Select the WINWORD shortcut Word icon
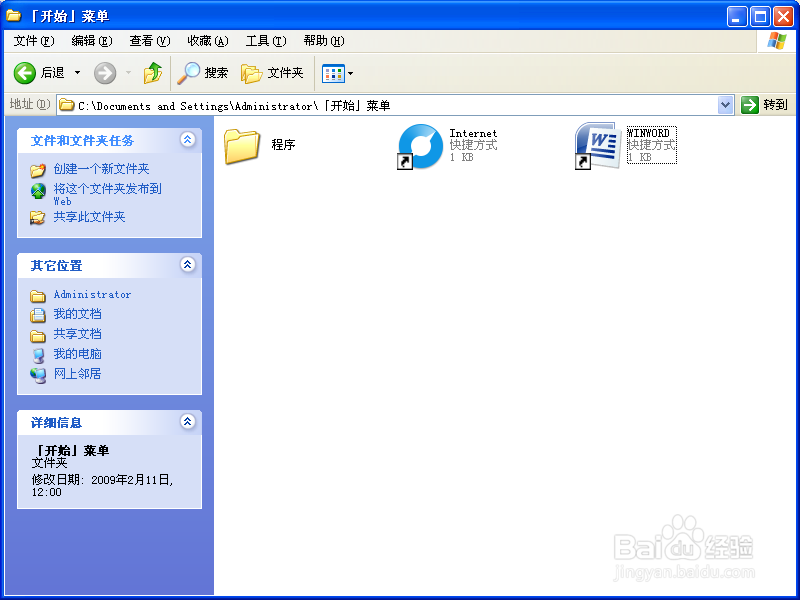Image resolution: width=800 pixels, height=600 pixels. tap(597, 145)
